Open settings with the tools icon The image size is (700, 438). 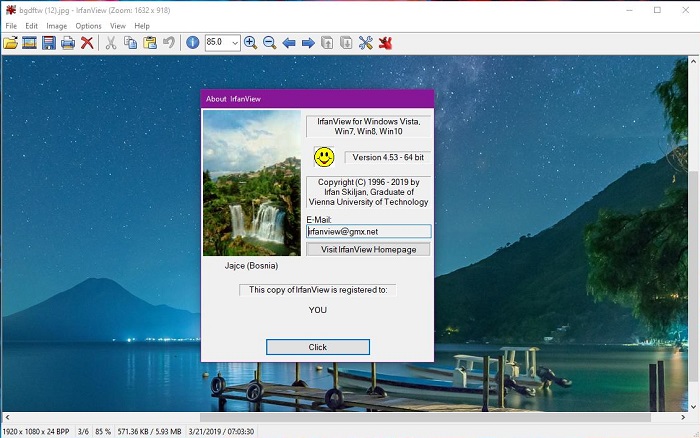[x=366, y=43]
